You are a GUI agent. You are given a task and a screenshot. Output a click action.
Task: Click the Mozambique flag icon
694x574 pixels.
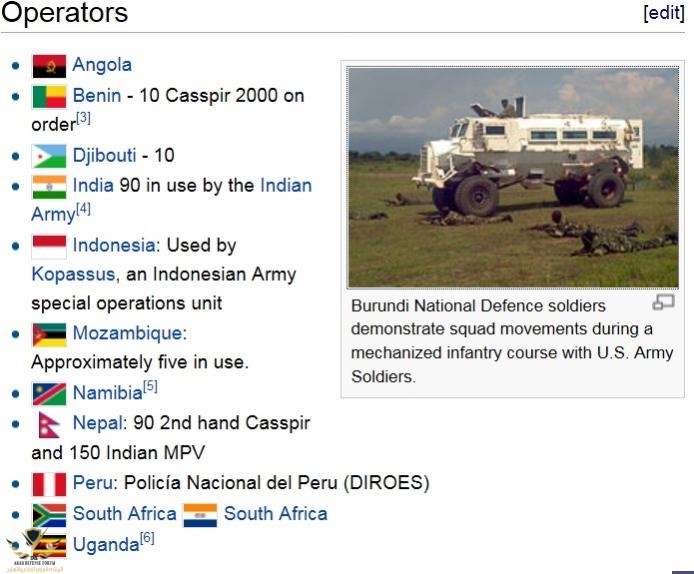click(x=49, y=334)
